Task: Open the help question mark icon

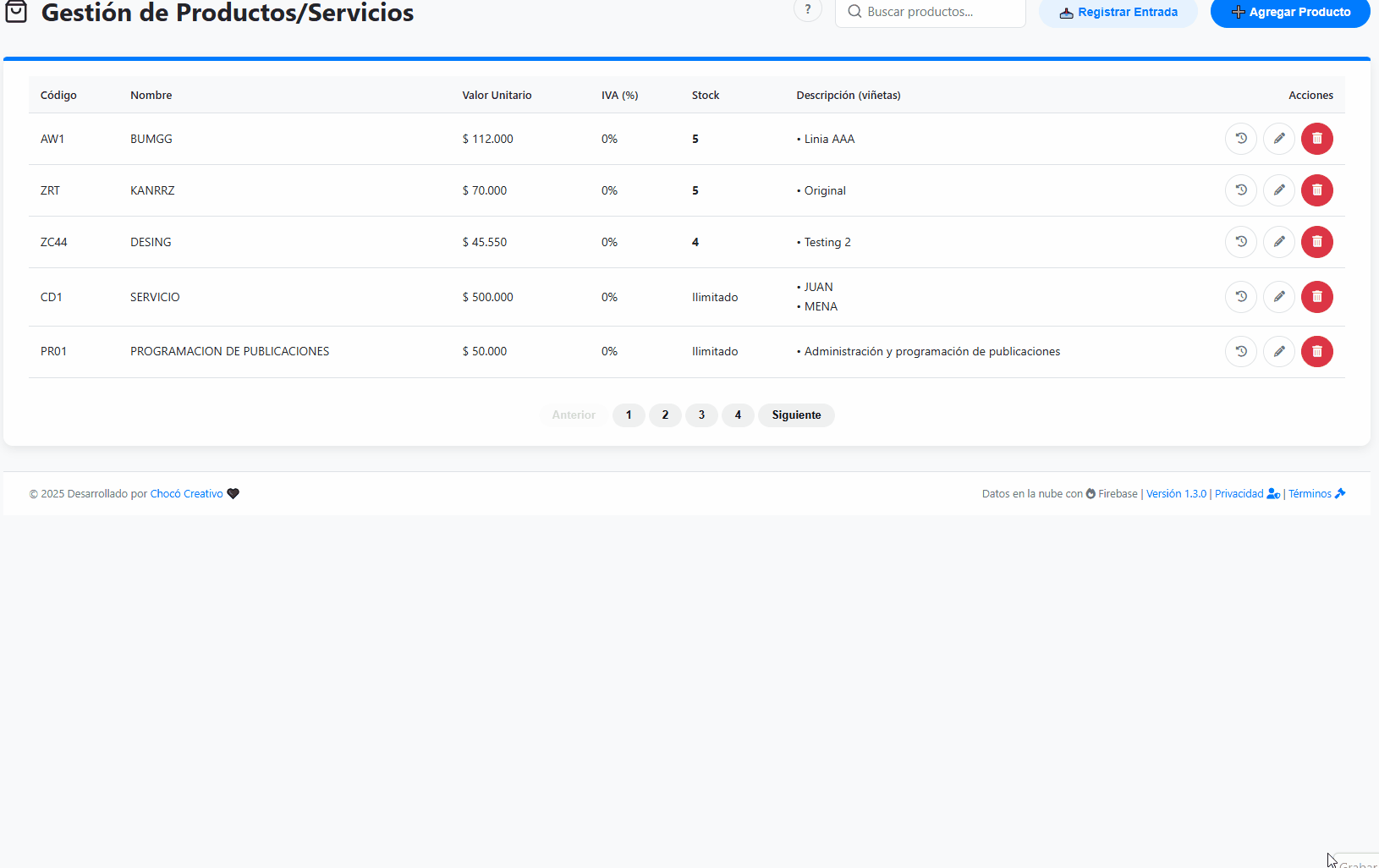Action: (807, 10)
